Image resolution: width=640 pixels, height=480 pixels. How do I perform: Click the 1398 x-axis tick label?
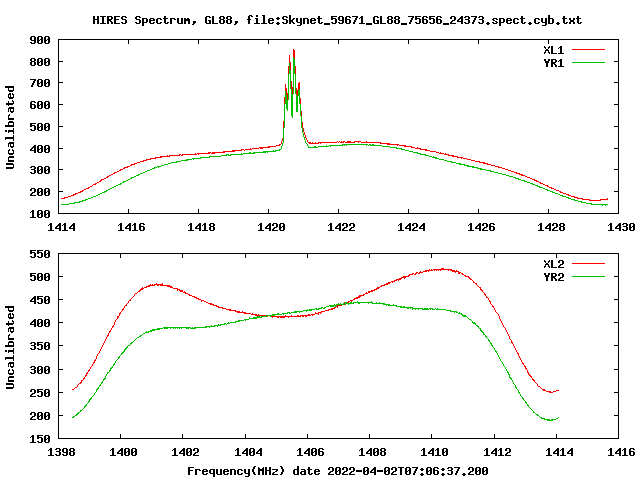point(61,452)
